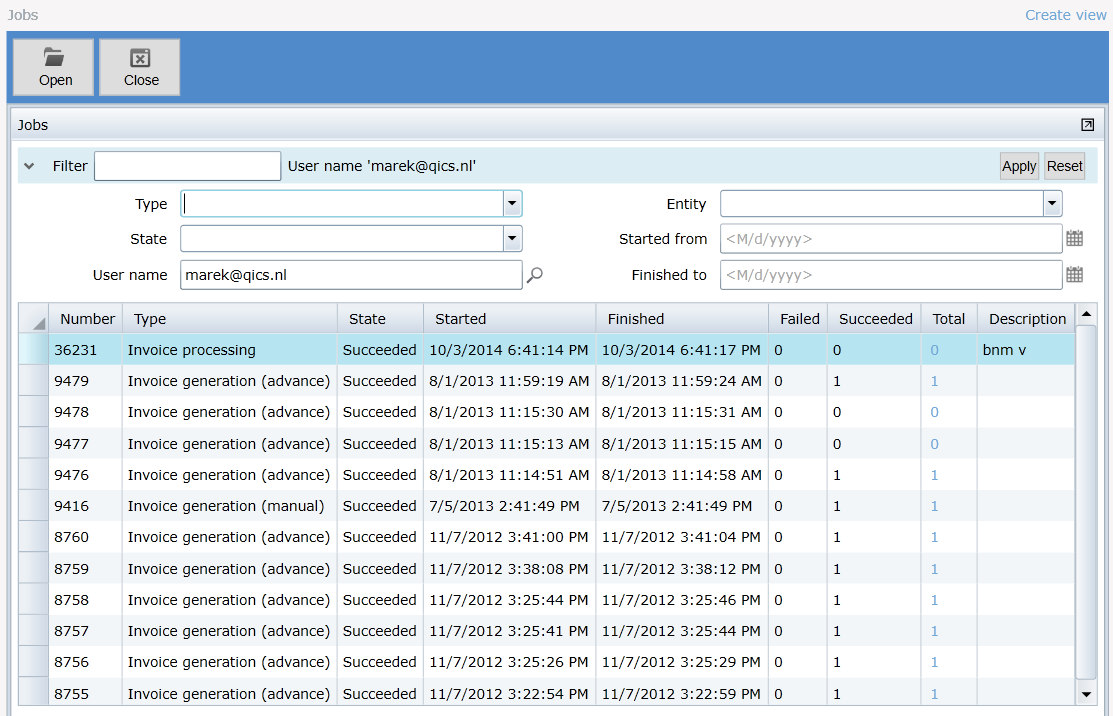Sort by the State column header
This screenshot has height=716, width=1113.
380,319
